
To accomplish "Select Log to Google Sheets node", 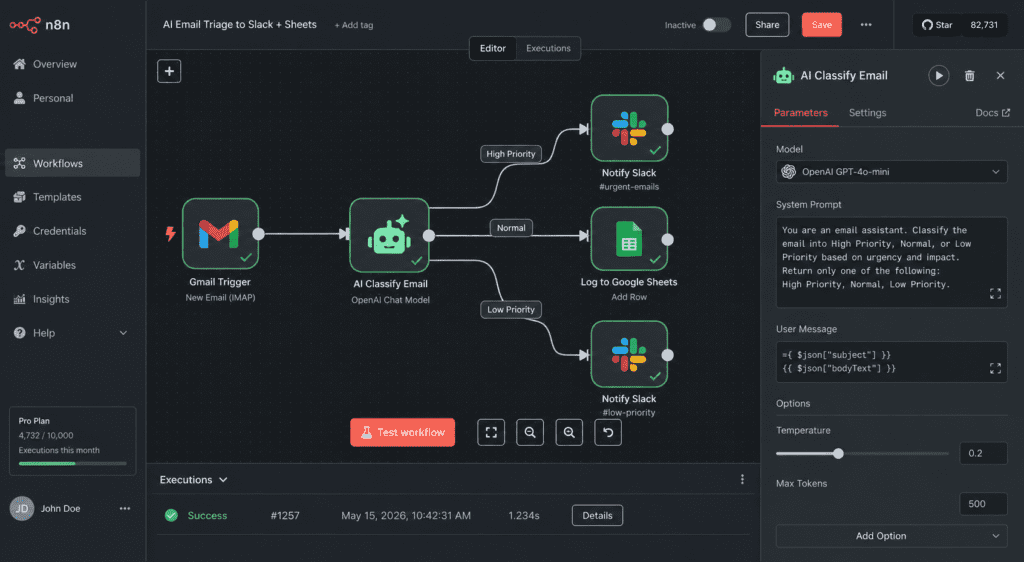I will coord(629,239).
